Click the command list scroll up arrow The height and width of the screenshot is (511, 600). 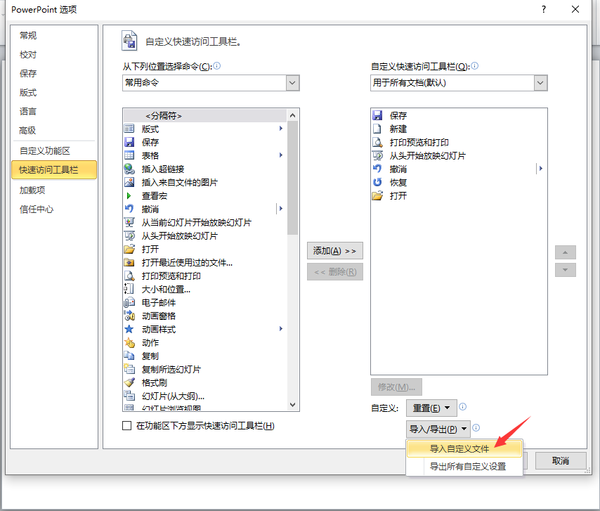click(x=293, y=115)
